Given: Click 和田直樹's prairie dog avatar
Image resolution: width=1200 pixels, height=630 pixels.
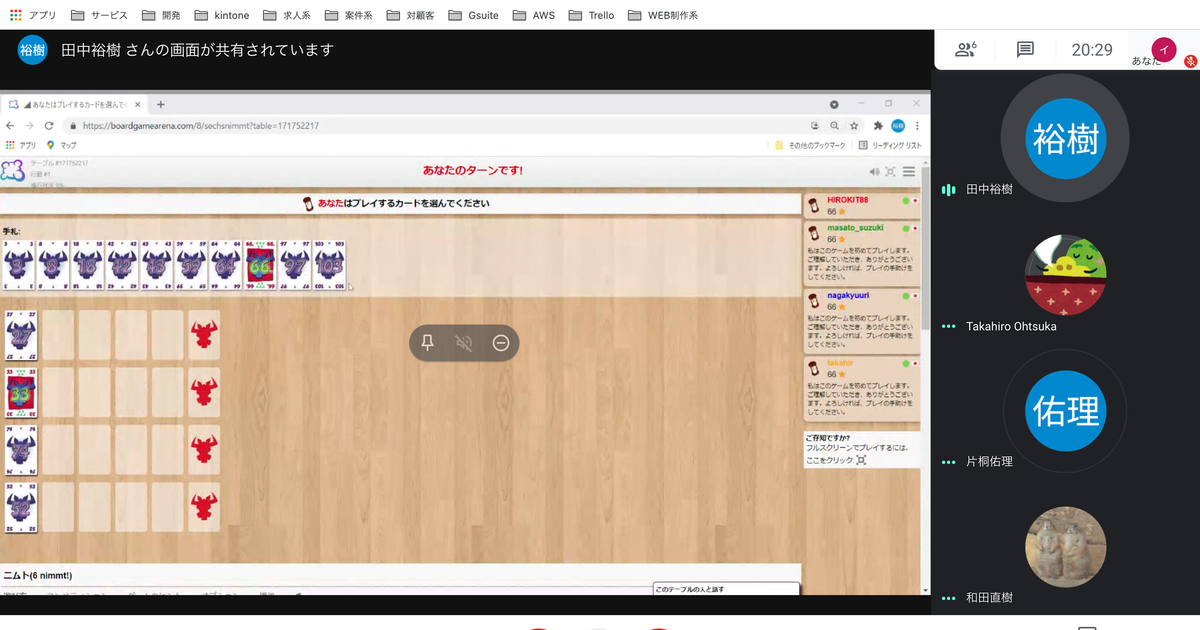Looking at the screenshot, I should 1065,547.
